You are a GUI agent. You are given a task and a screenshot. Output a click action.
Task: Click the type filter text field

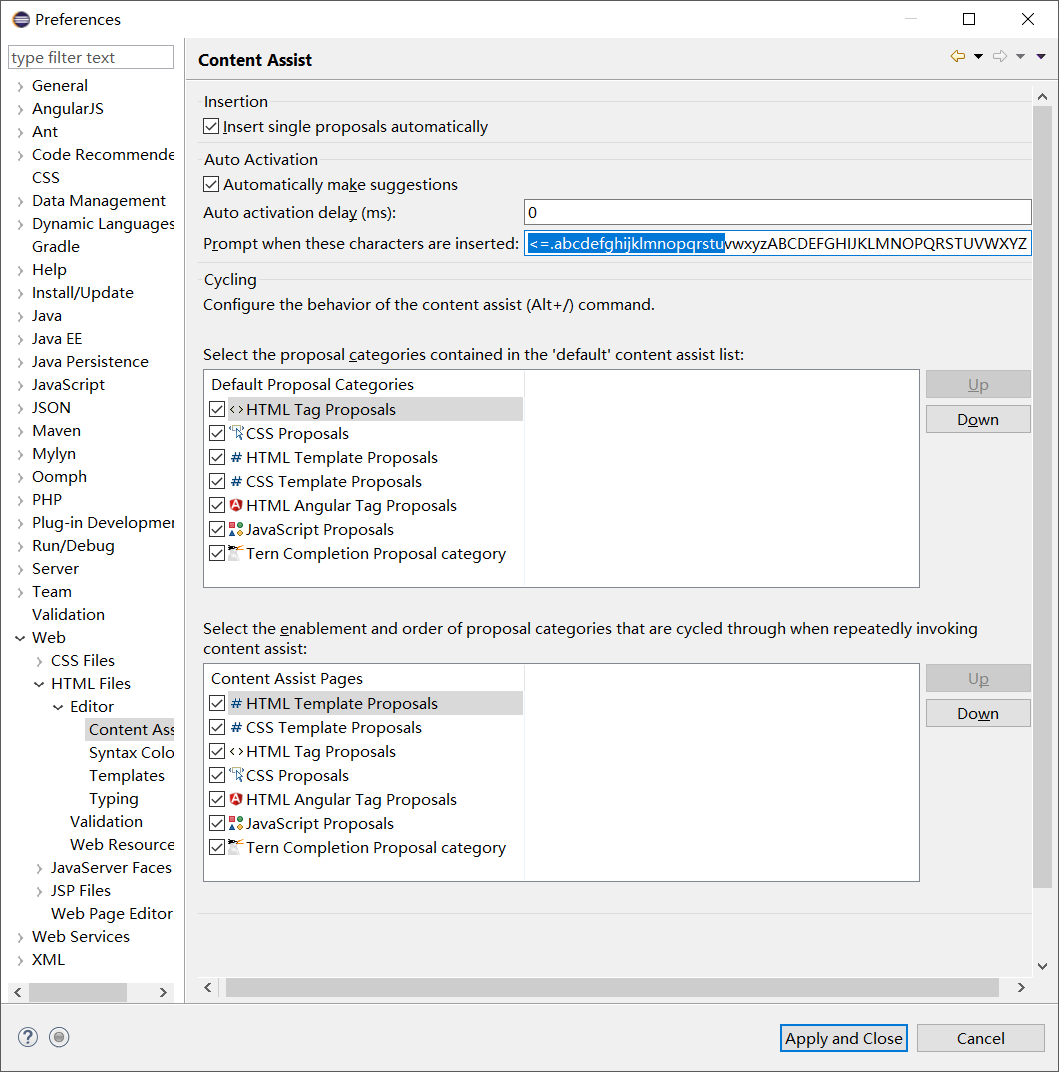coord(91,57)
